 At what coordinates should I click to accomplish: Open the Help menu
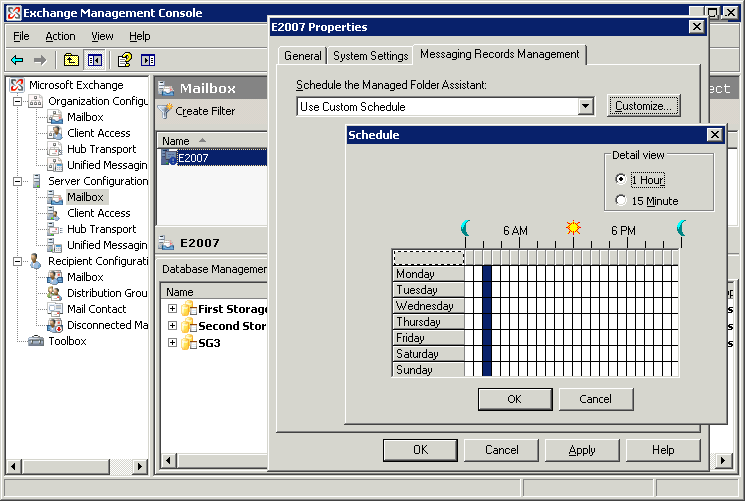pos(140,36)
